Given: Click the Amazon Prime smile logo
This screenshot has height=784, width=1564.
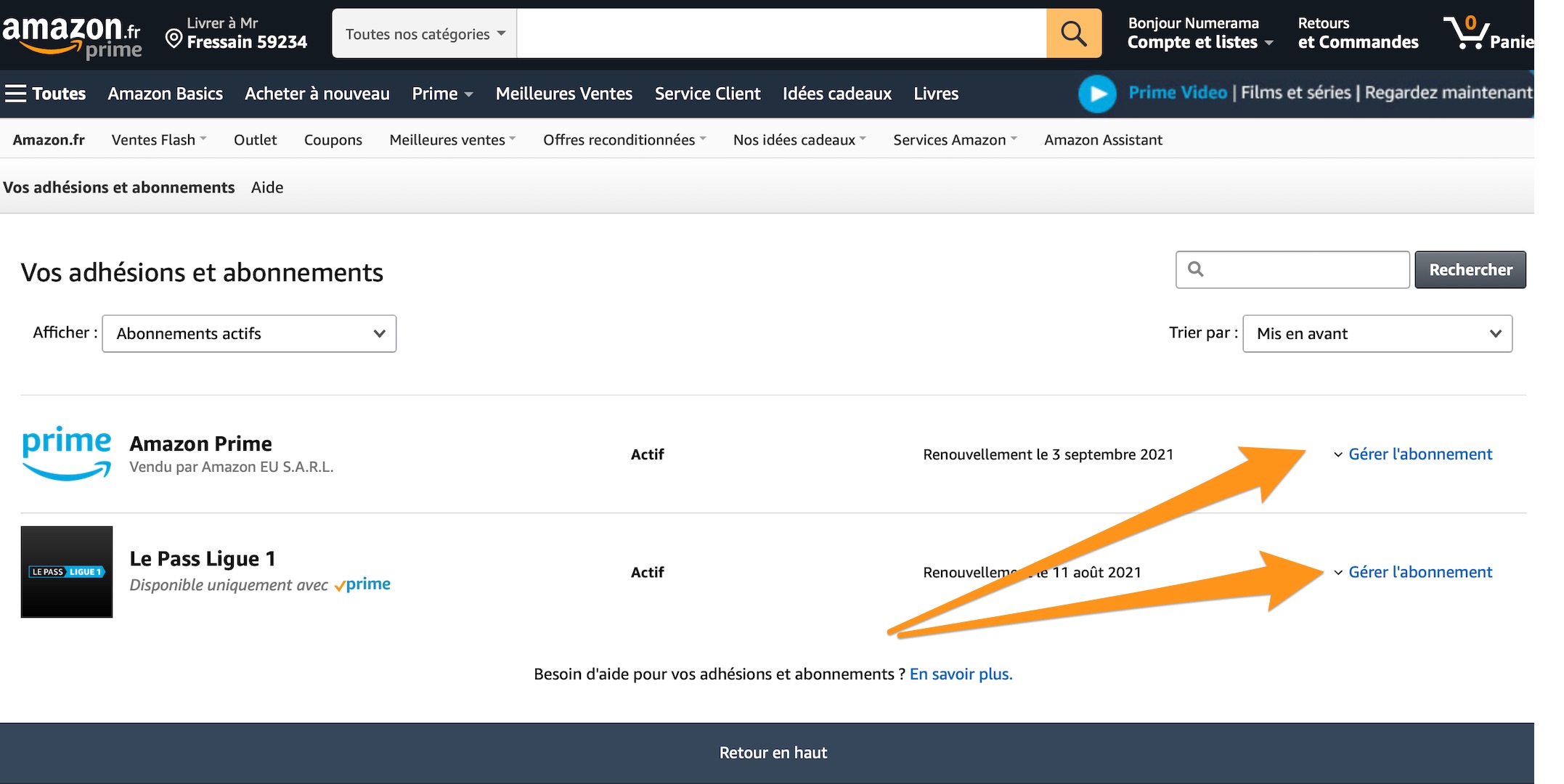Looking at the screenshot, I should pyautogui.click(x=67, y=454).
